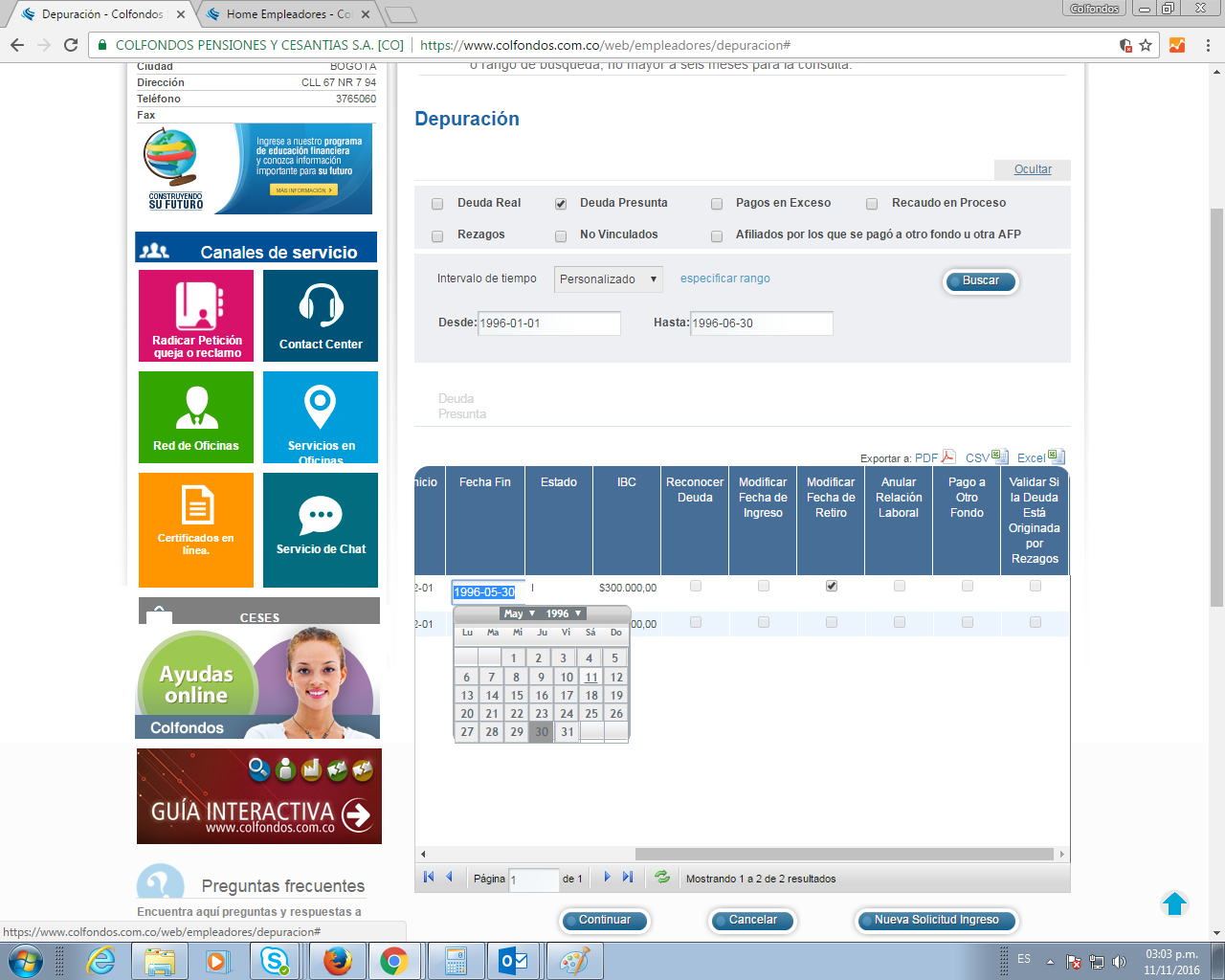This screenshot has height=980, width=1225.
Task: Expand the Personalizado time interval dropdown
Action: [x=609, y=279]
